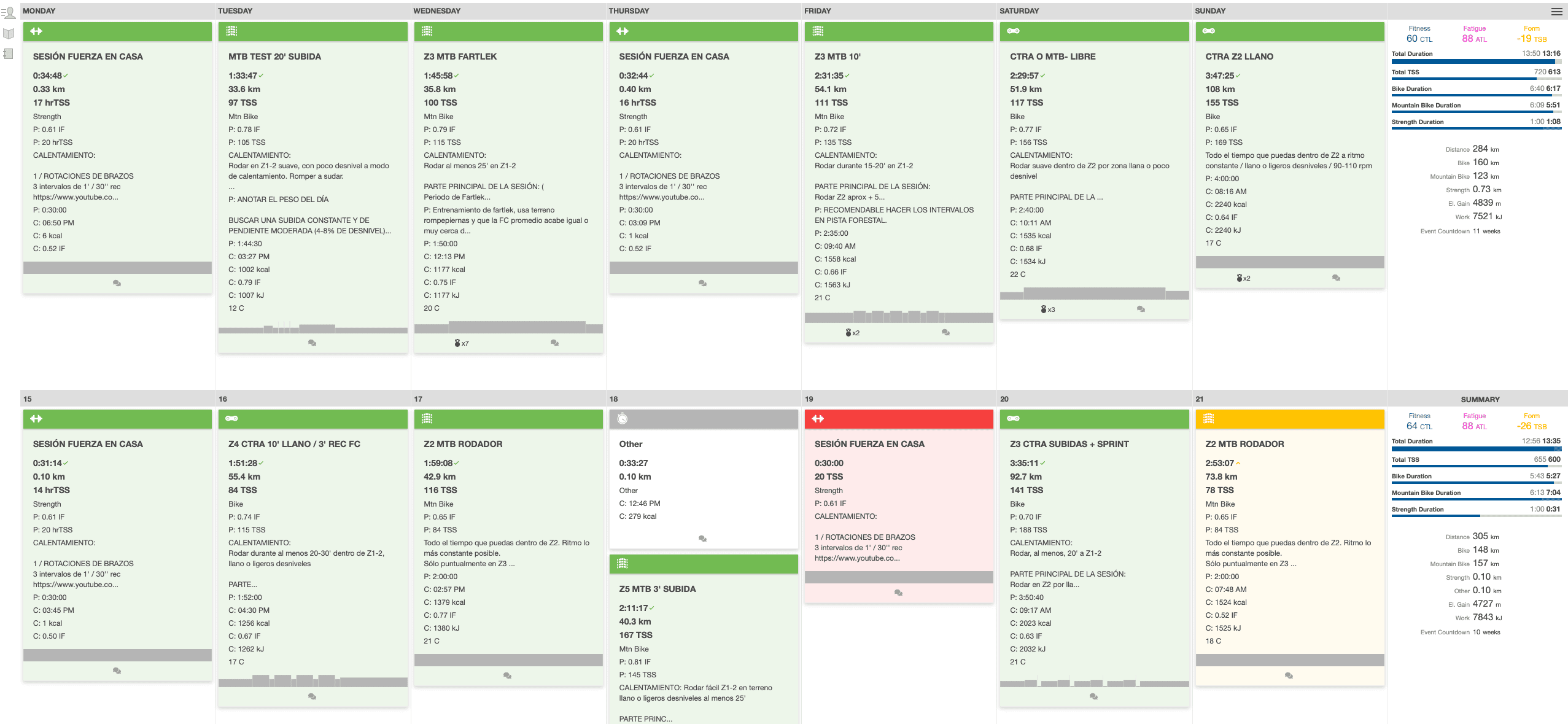Click strength icon on red SESIÓN FUERZA card
Viewport: 1568px width, 724px height.
coord(818,419)
